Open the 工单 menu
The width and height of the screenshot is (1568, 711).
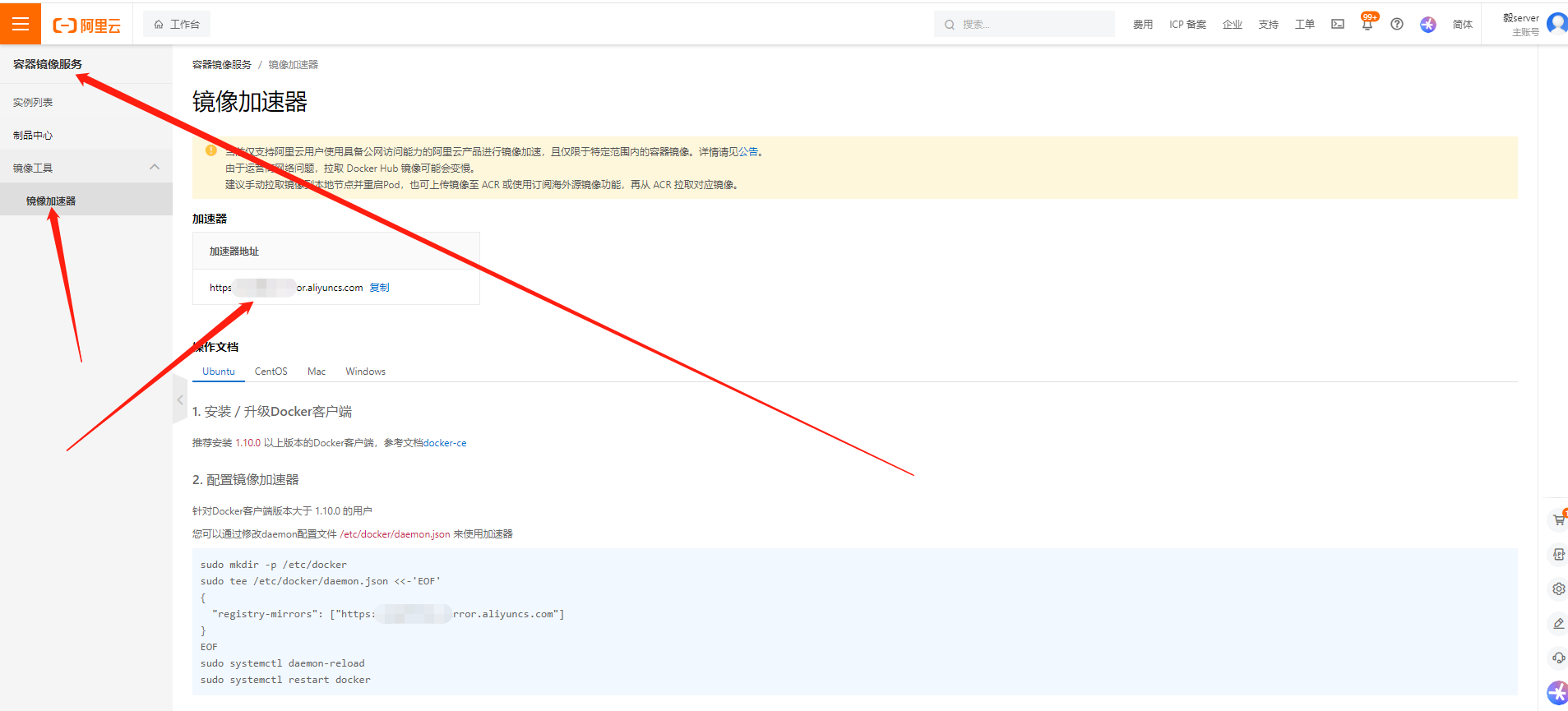(1305, 25)
